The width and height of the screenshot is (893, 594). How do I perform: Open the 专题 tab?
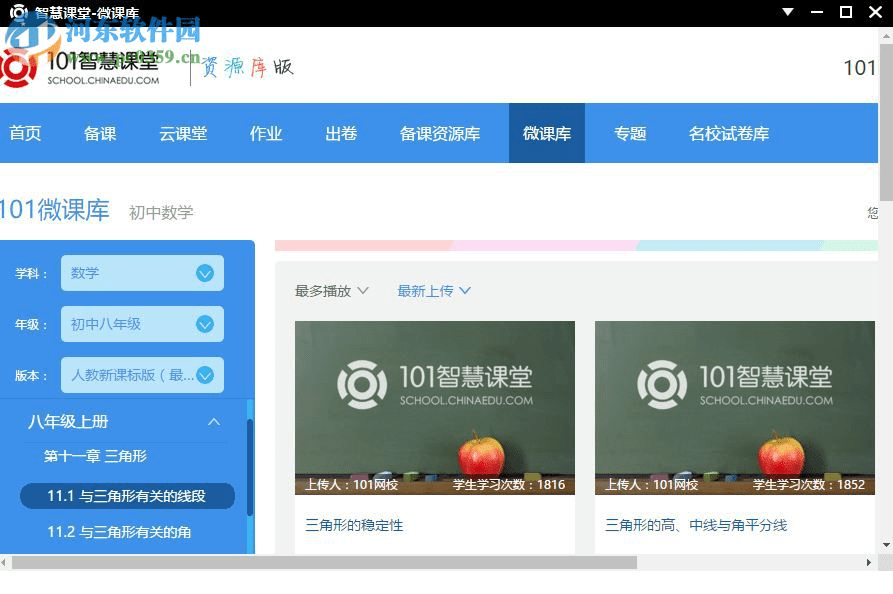[630, 133]
